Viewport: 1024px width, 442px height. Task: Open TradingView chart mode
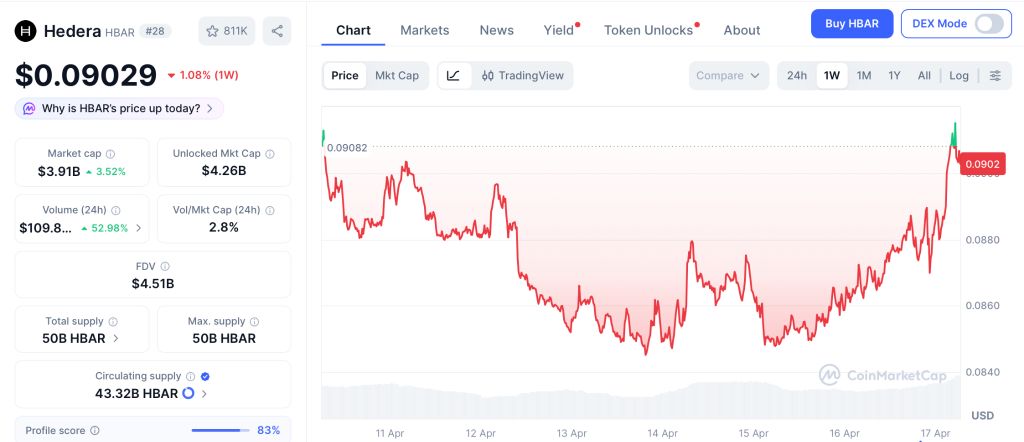pos(523,75)
